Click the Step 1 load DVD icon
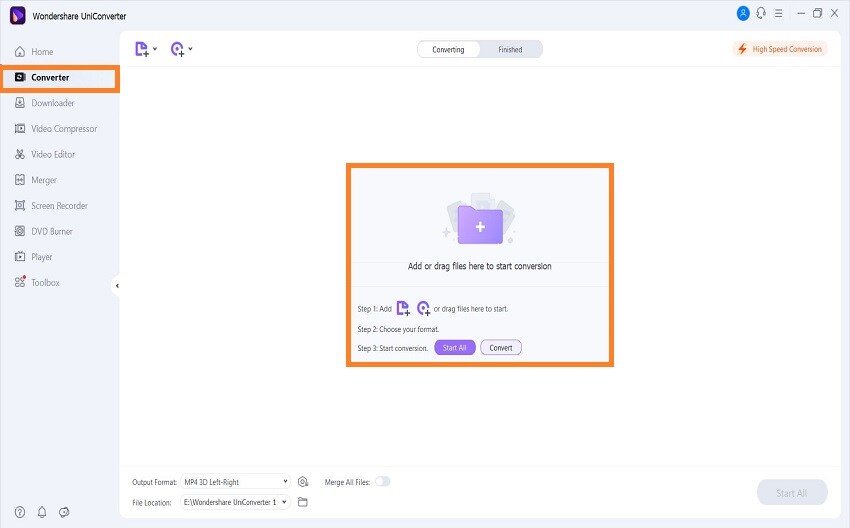 (x=423, y=308)
